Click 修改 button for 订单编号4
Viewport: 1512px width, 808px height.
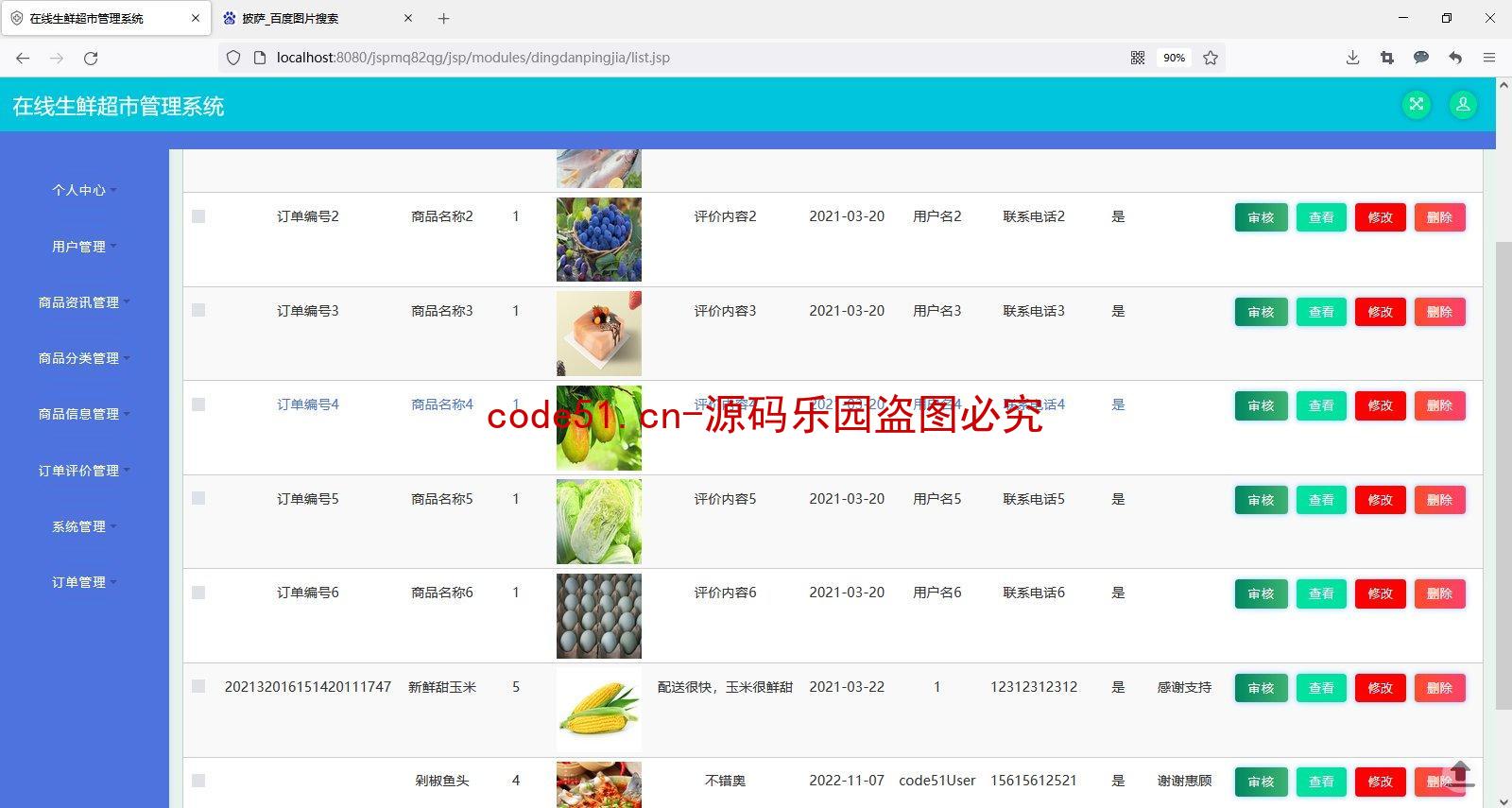[1381, 405]
